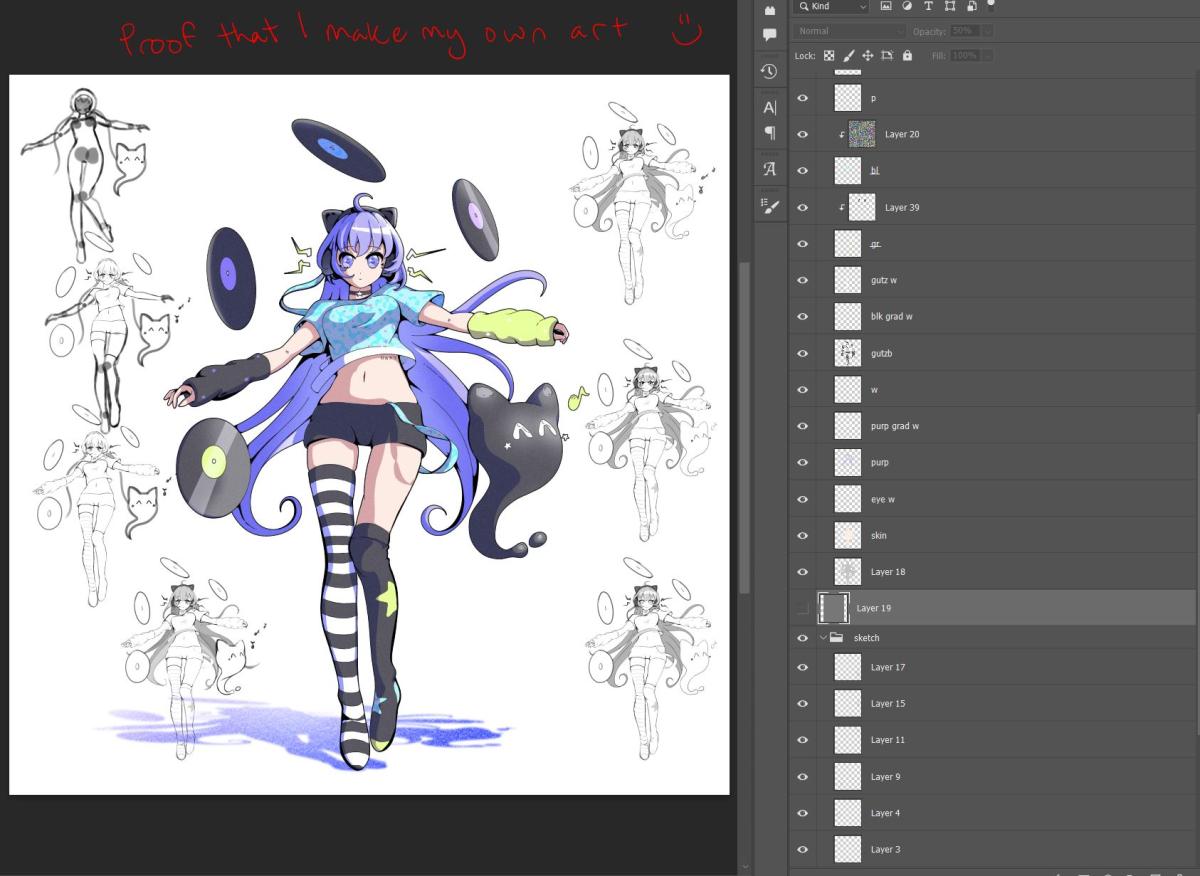Open the Glyphs panel icon
1200x876 pixels.
769,169
